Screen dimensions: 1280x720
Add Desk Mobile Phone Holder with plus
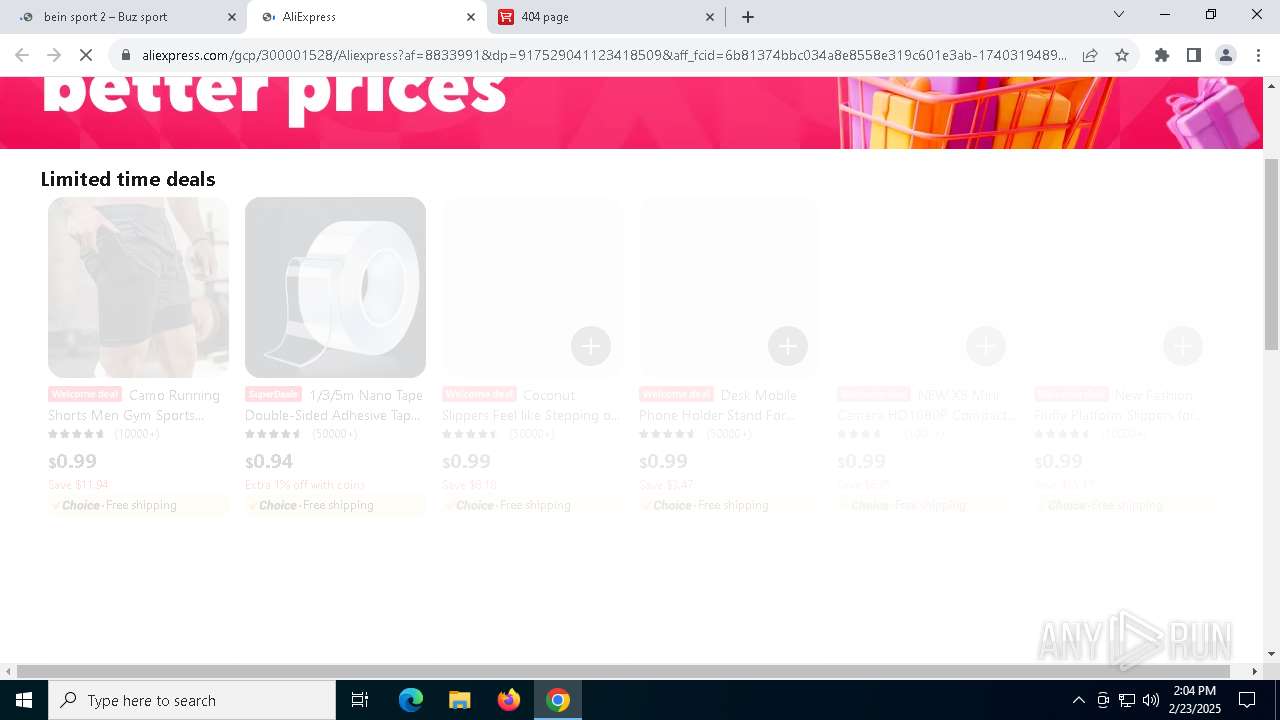788,346
